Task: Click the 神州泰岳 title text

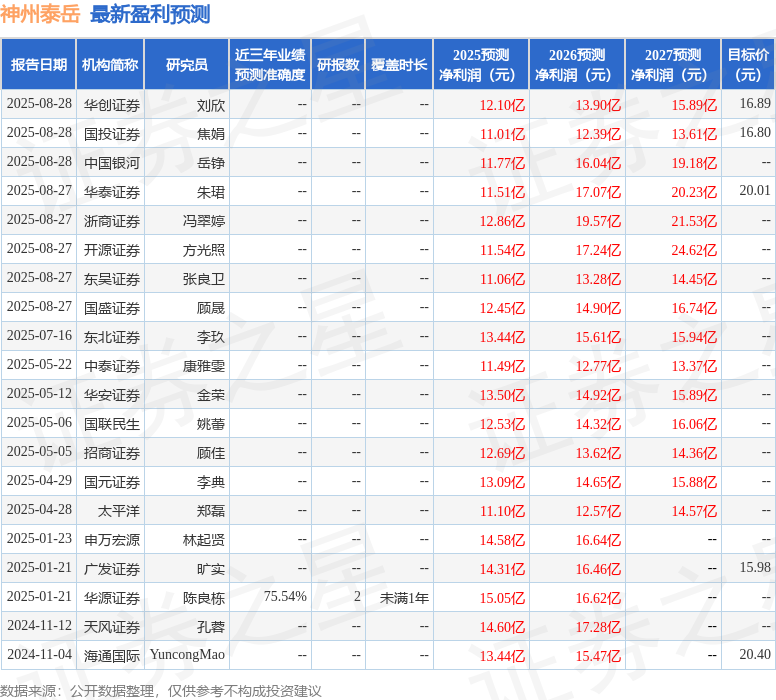Action: pos(40,14)
